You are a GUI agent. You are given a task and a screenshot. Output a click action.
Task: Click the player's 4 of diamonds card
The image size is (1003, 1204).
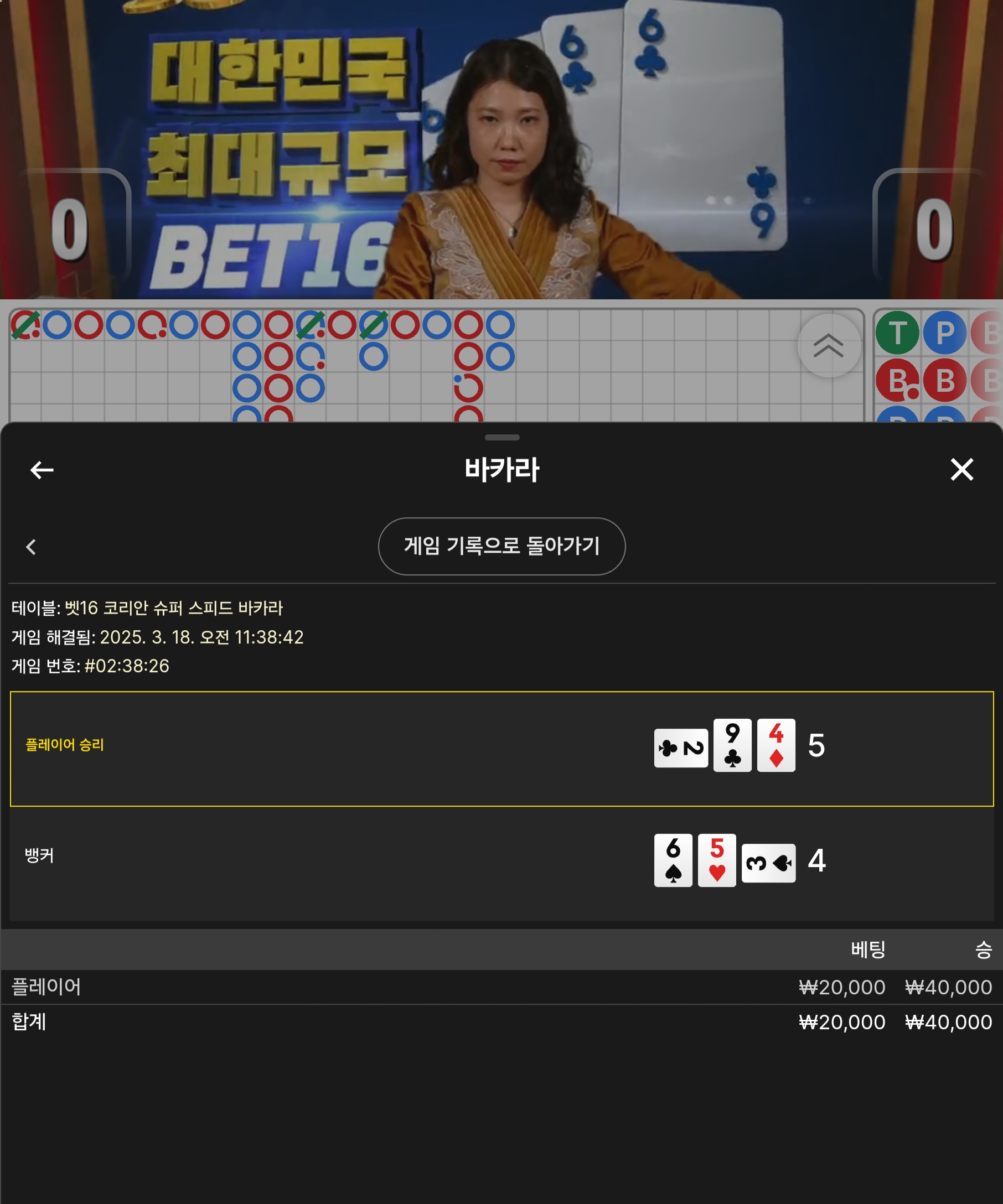coord(776,745)
